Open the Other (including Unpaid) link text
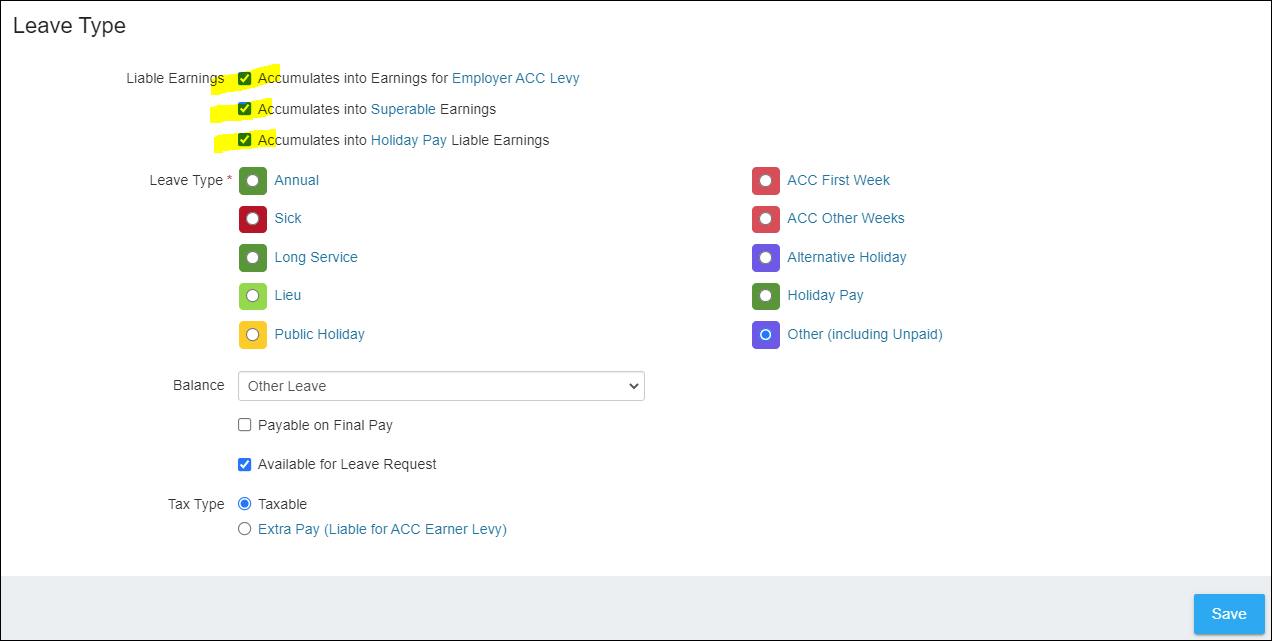The width and height of the screenshot is (1272, 641). (x=865, y=334)
